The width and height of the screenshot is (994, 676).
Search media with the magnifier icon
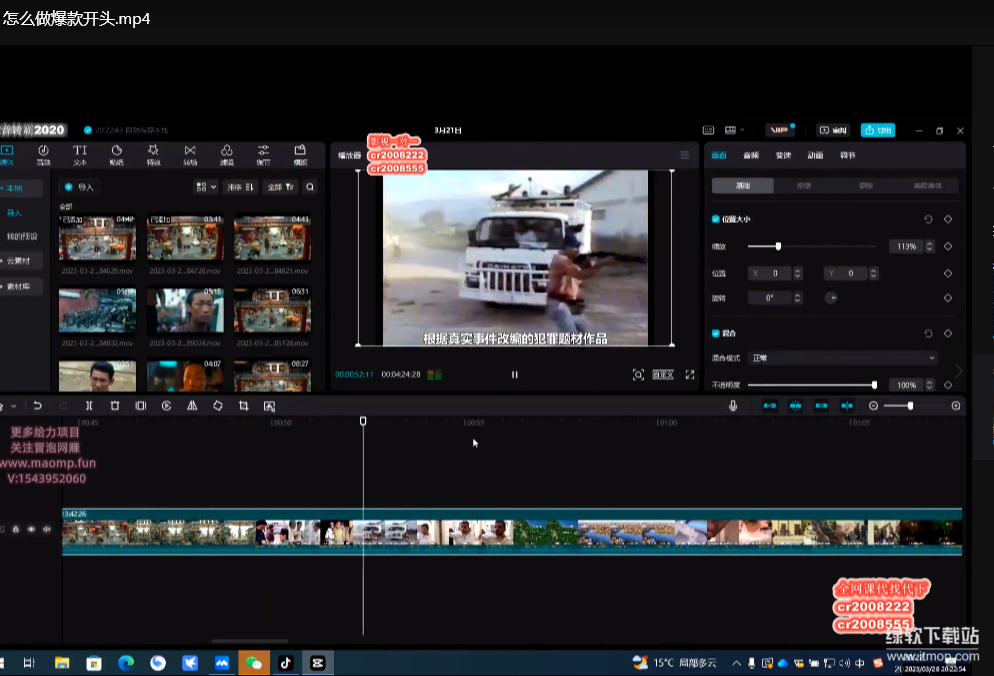[x=310, y=187]
